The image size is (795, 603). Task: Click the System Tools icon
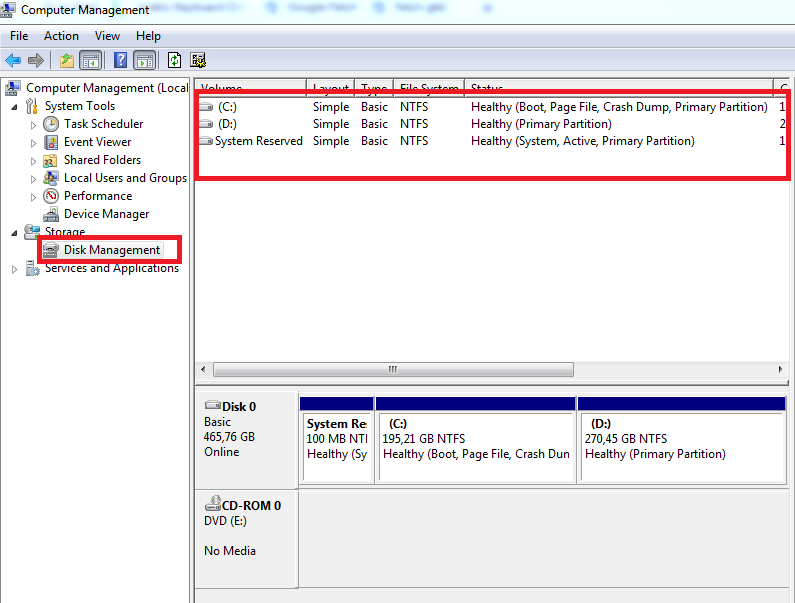[32, 106]
